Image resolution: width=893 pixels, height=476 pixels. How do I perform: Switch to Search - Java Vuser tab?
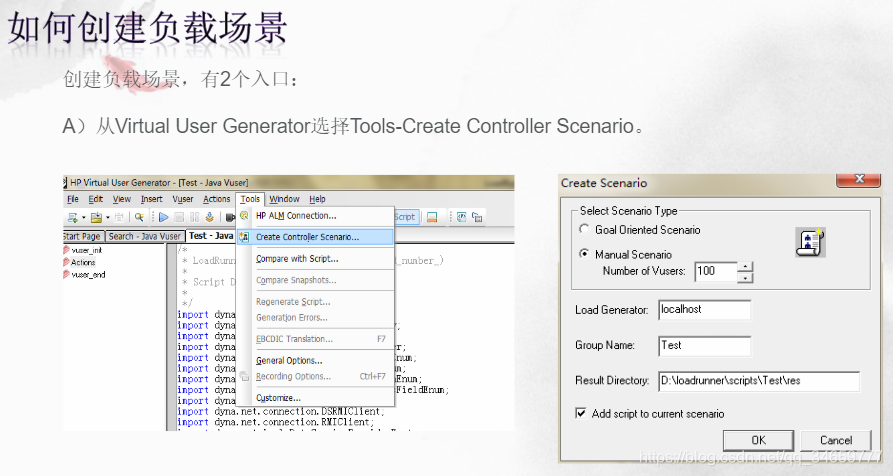pos(145,236)
